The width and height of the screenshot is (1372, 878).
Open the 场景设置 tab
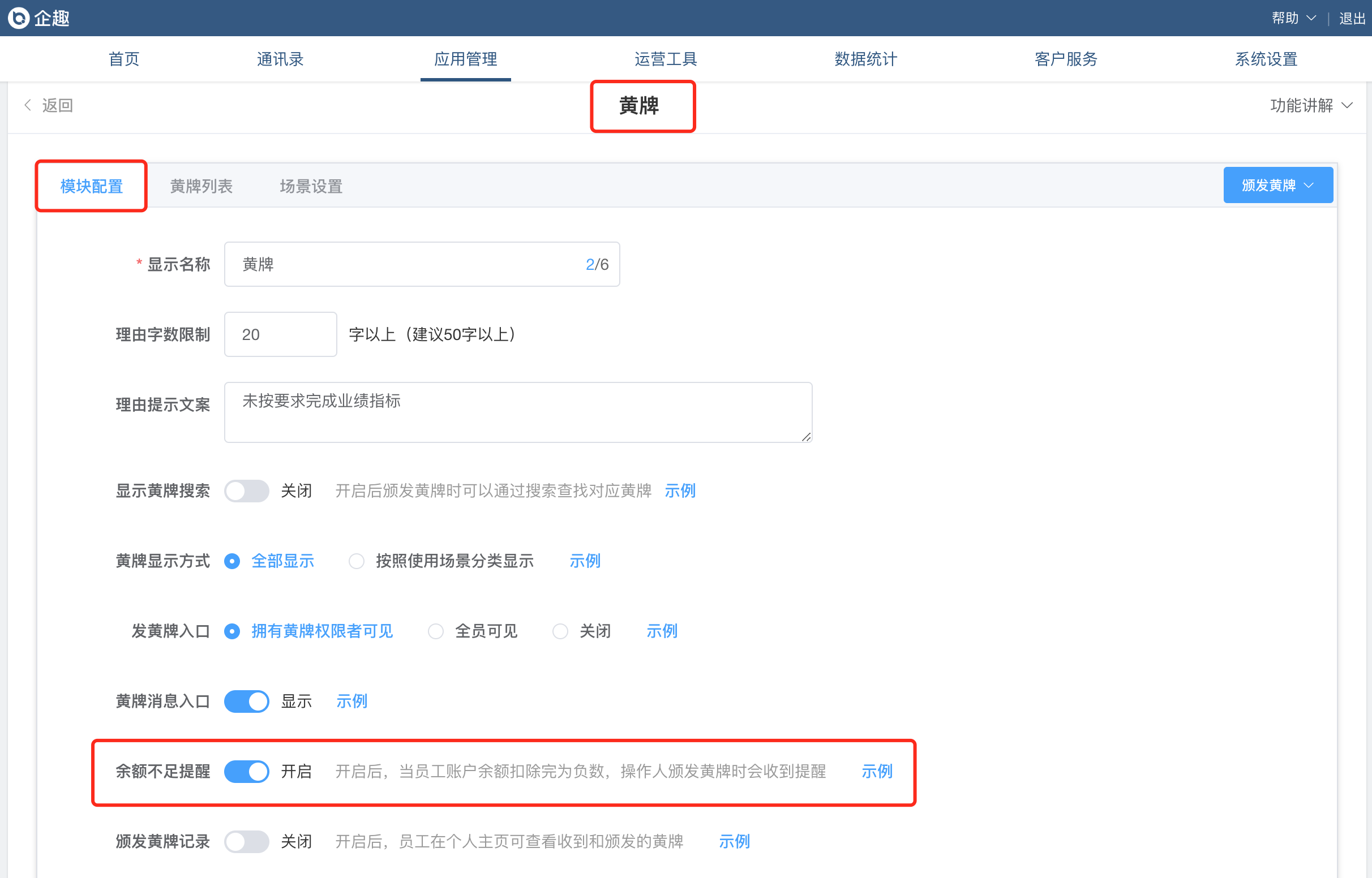[x=311, y=186]
